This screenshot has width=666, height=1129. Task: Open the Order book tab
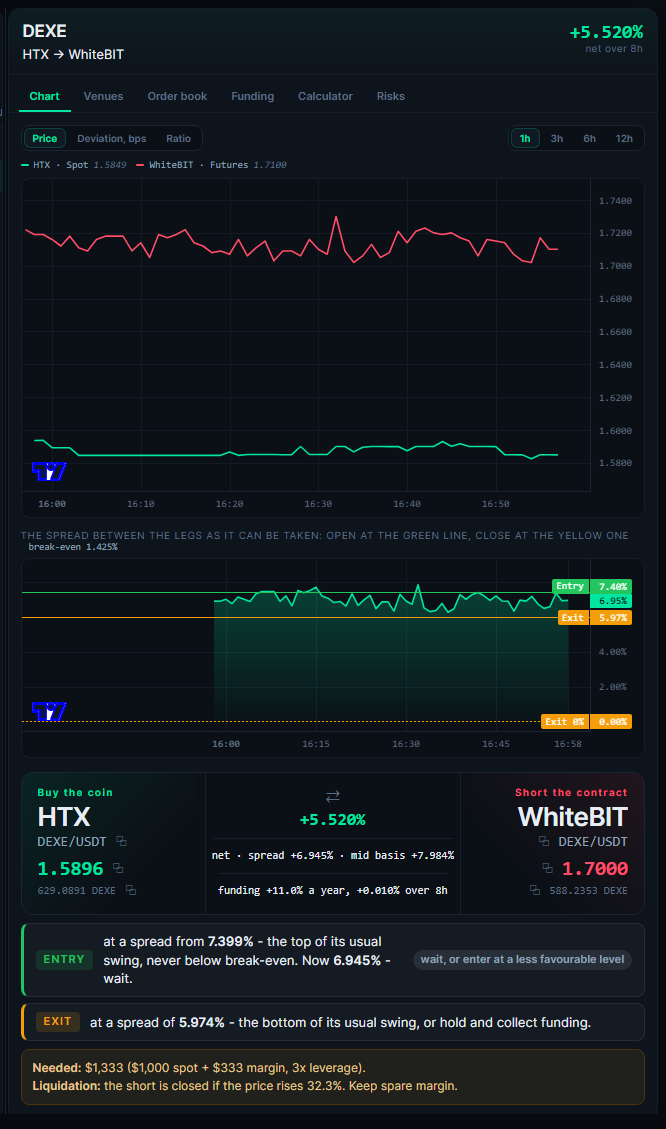(177, 96)
